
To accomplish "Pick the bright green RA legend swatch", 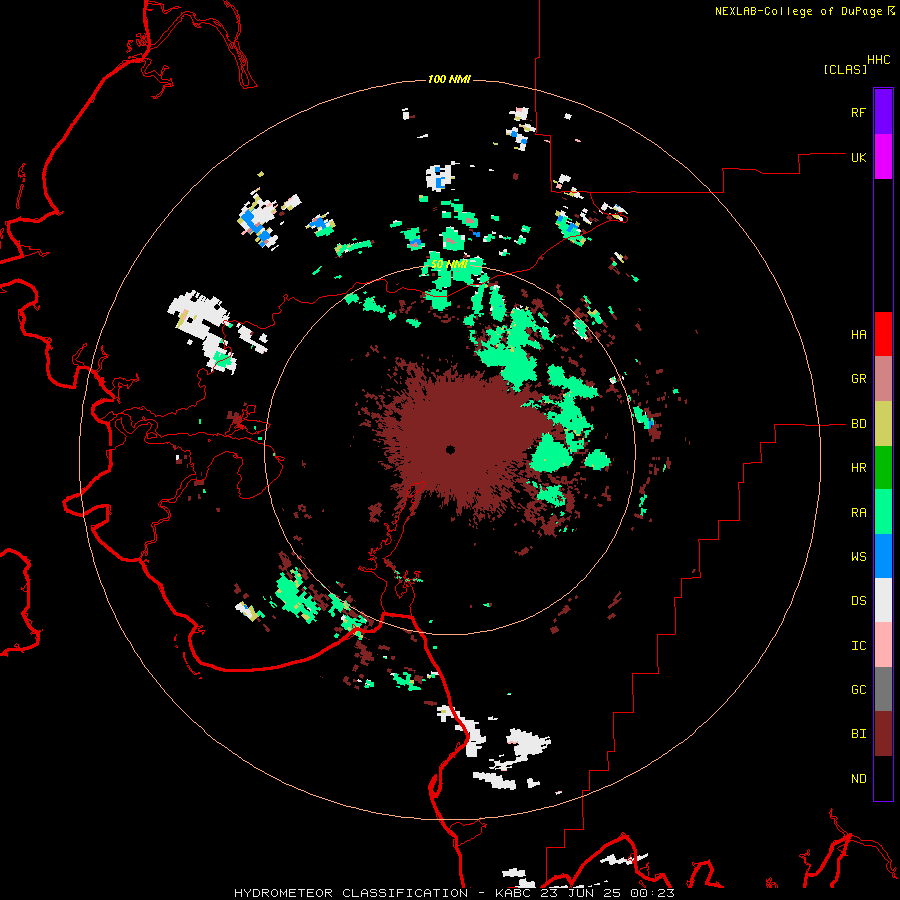I will click(883, 512).
